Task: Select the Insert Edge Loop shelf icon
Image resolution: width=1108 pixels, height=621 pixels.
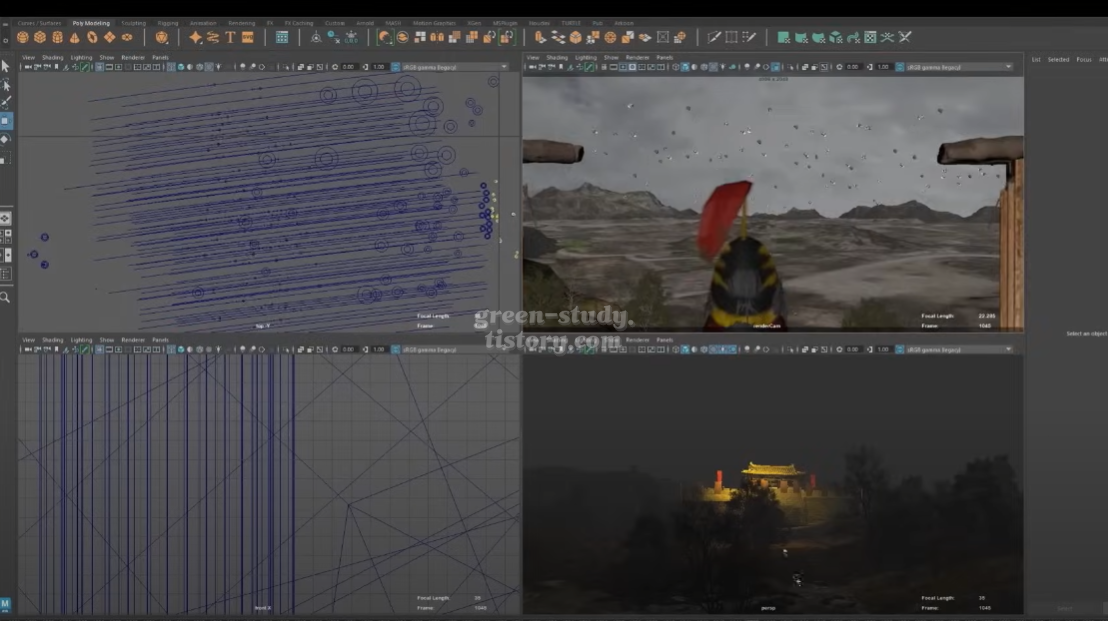Action: [x=732, y=37]
